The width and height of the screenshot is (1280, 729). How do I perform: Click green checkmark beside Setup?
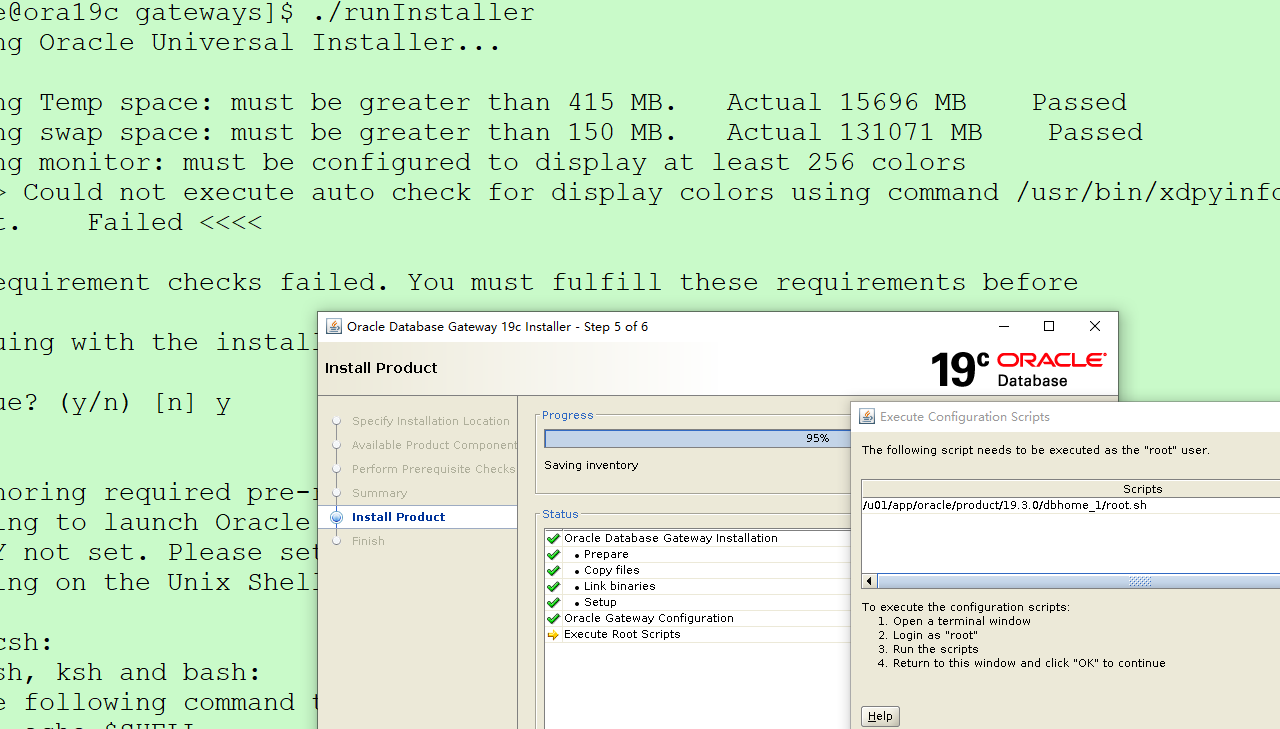click(x=553, y=602)
